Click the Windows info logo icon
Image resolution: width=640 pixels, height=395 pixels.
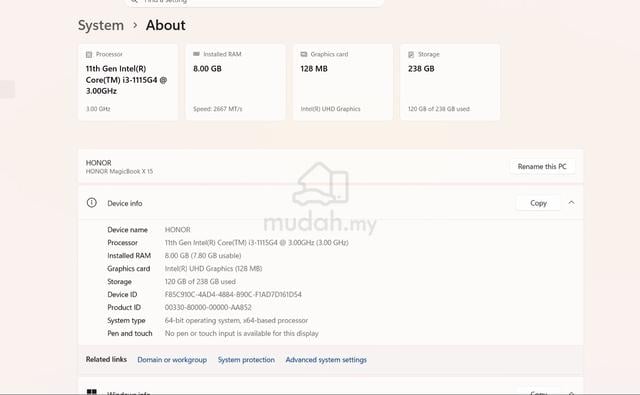point(92,392)
